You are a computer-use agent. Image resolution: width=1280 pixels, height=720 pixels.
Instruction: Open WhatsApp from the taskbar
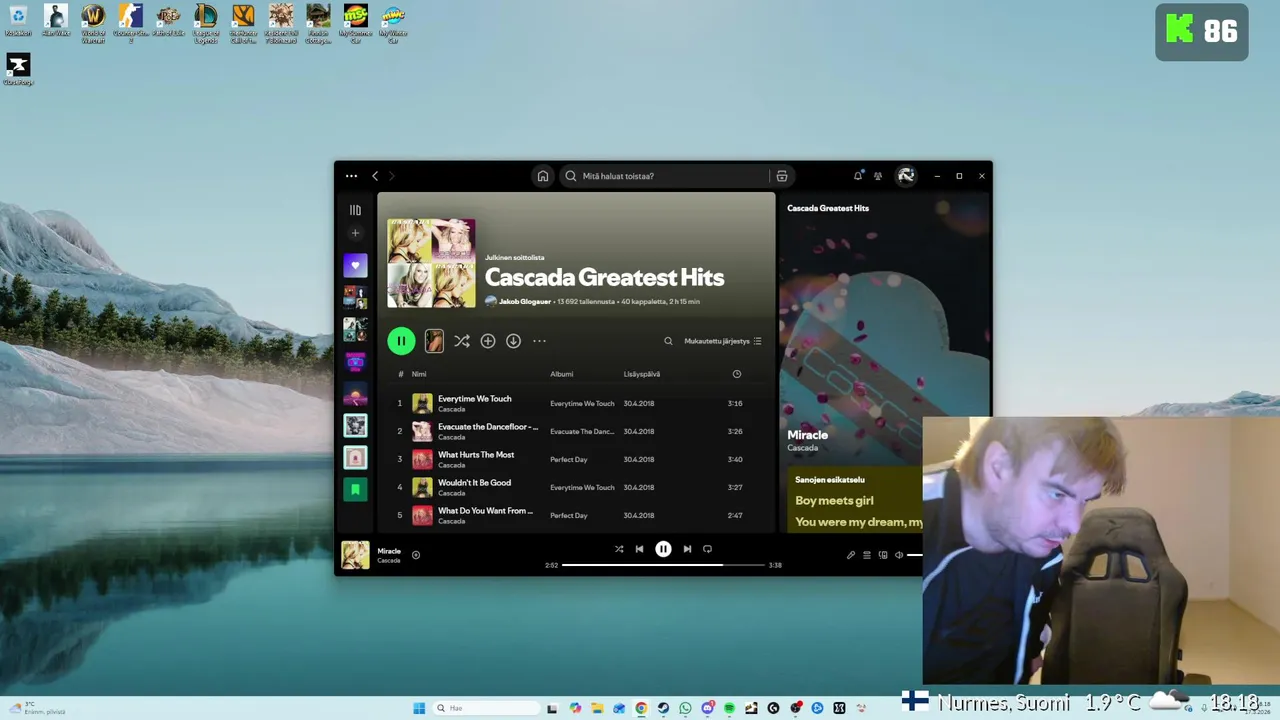pyautogui.click(x=685, y=708)
